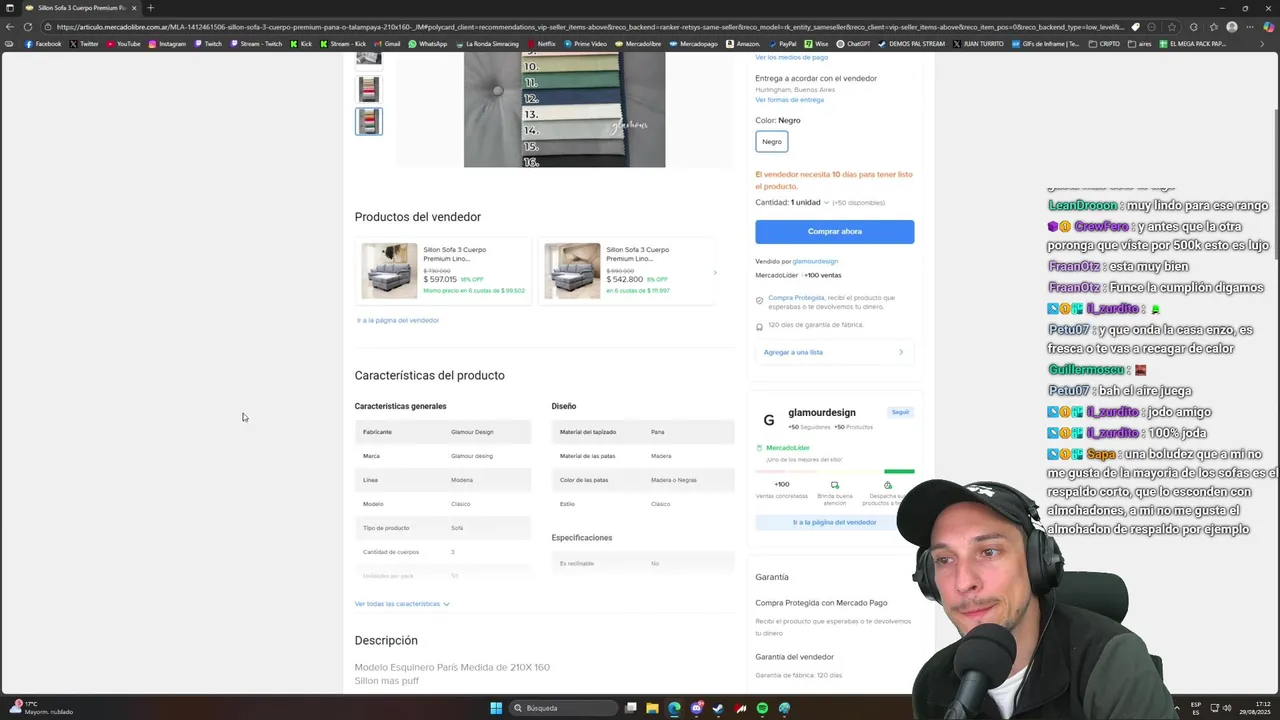Click the taskbar clock showing 17:12
The height and width of the screenshot is (720, 1280).
point(1255,708)
